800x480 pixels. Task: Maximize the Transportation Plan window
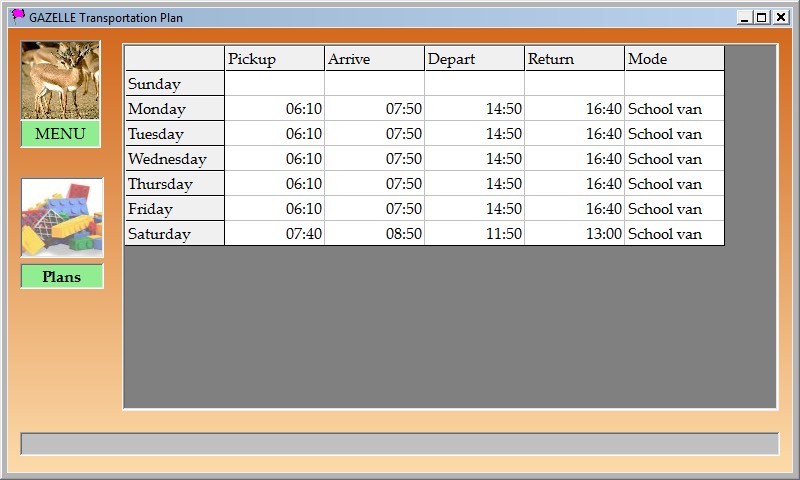click(x=762, y=17)
